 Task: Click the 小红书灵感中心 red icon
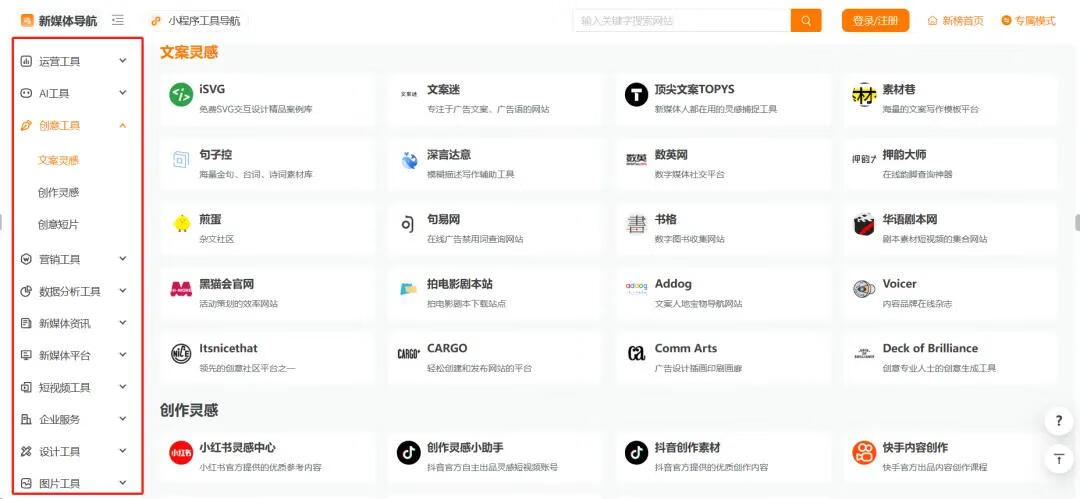pos(181,453)
